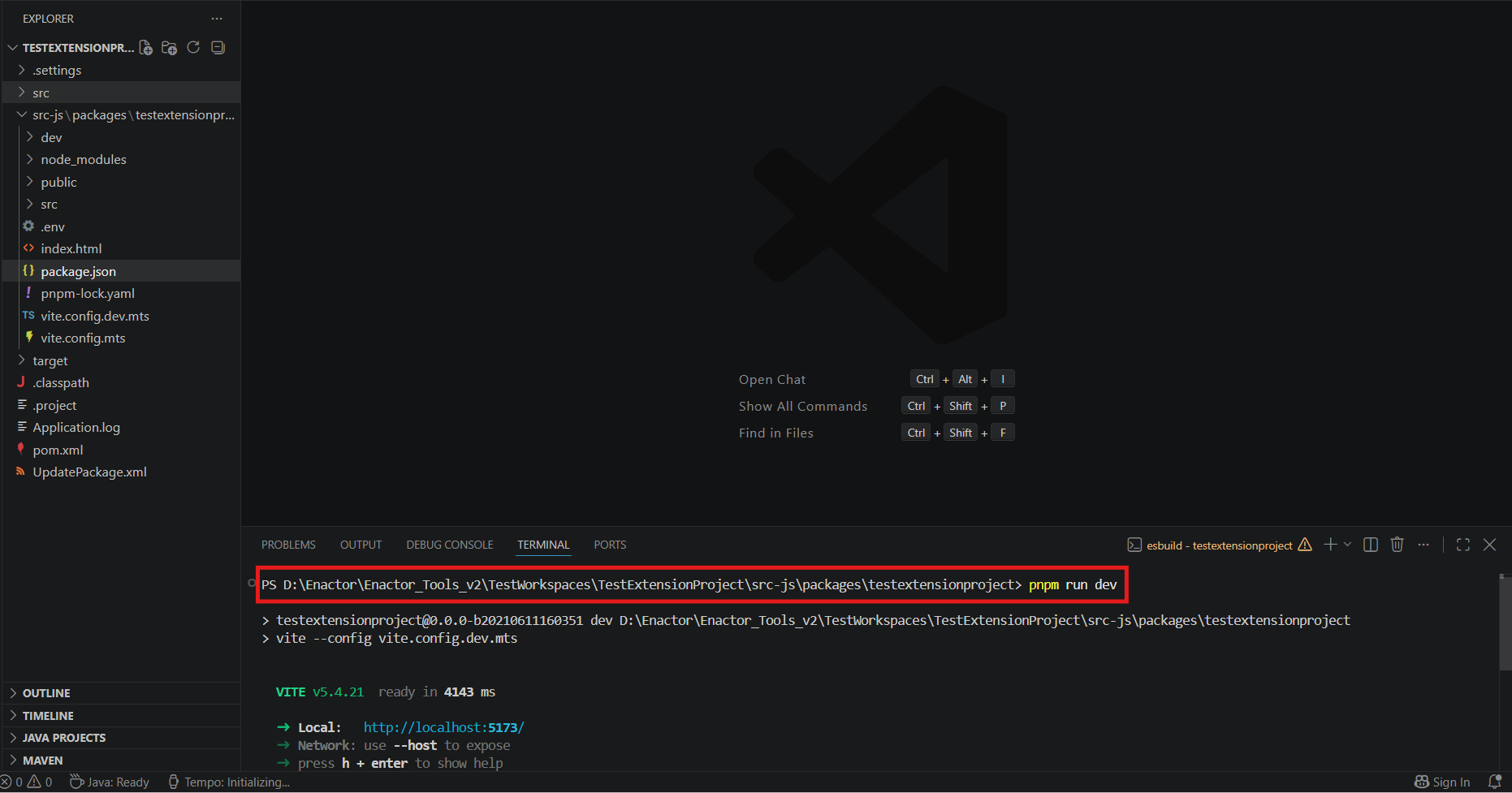Open the Explorer views and more actions menu
This screenshot has width=1512, height=793.
217,19
